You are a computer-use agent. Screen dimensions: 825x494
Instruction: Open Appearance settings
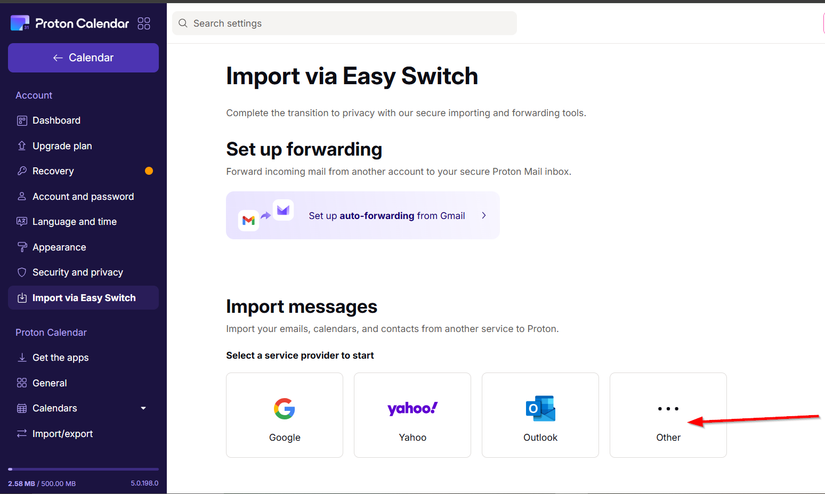tap(83, 247)
